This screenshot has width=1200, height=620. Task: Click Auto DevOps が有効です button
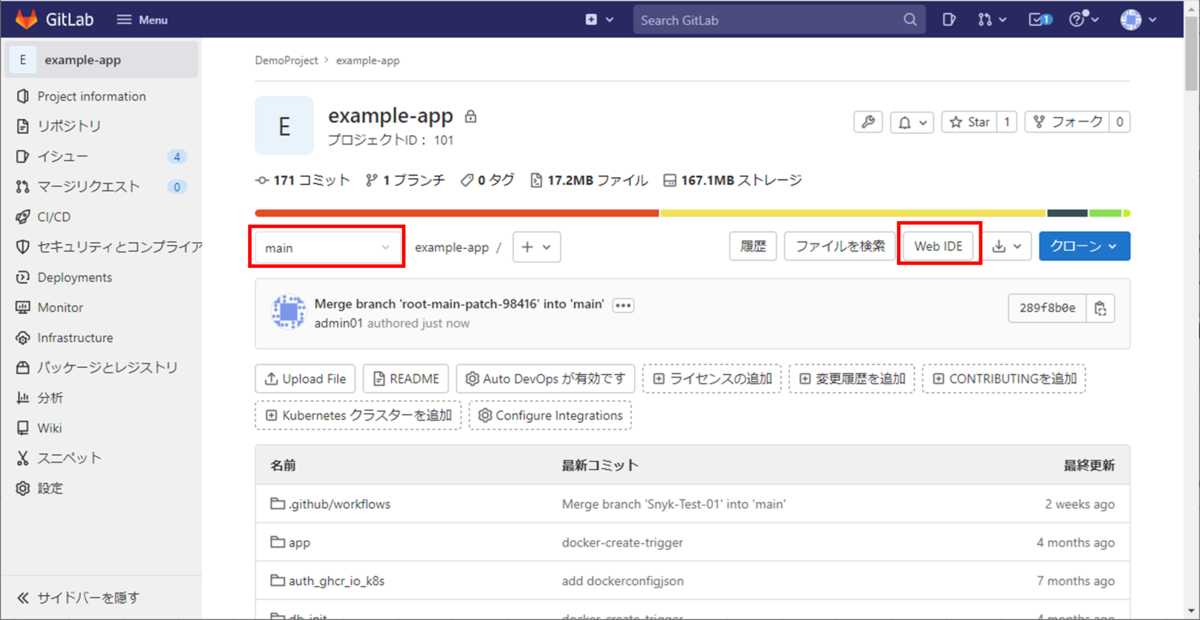pyautogui.click(x=546, y=379)
